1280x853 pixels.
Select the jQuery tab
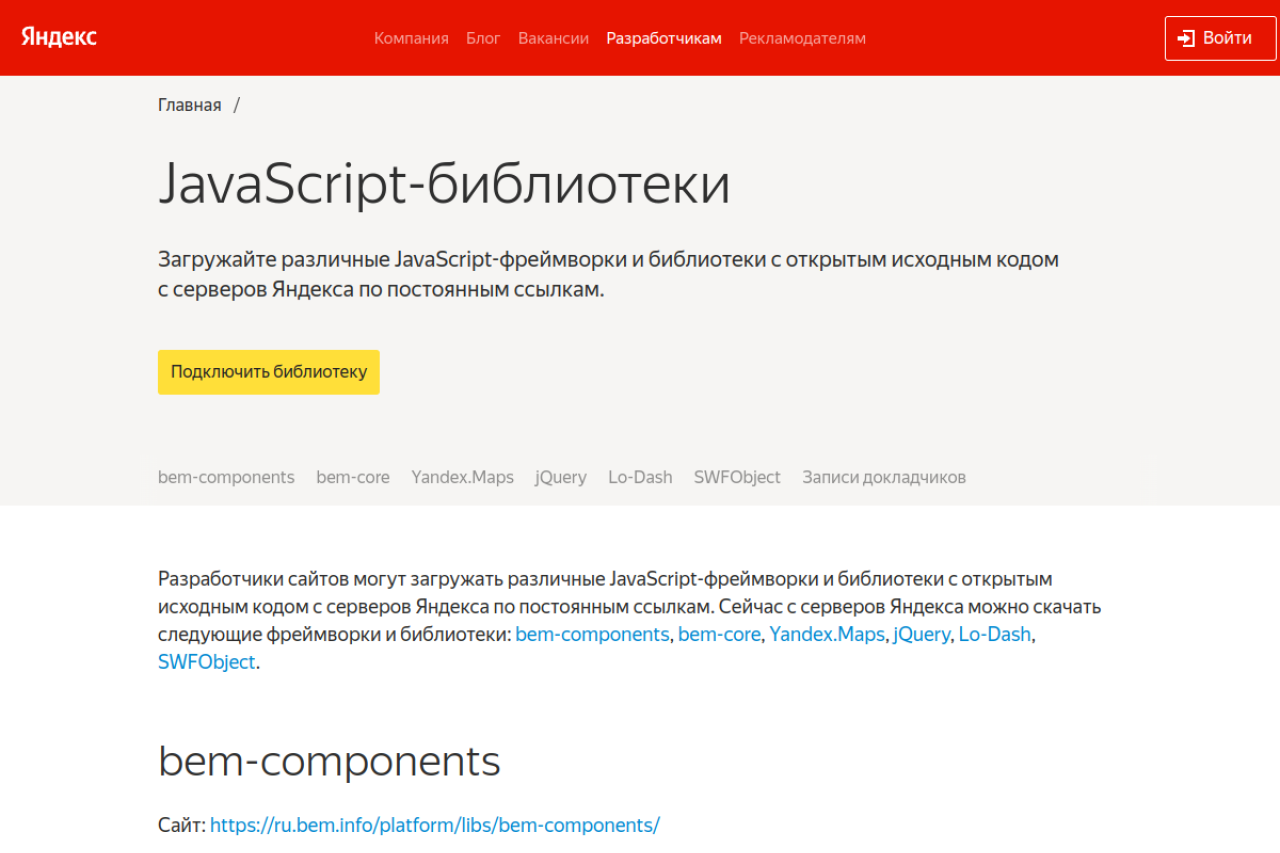pos(561,477)
